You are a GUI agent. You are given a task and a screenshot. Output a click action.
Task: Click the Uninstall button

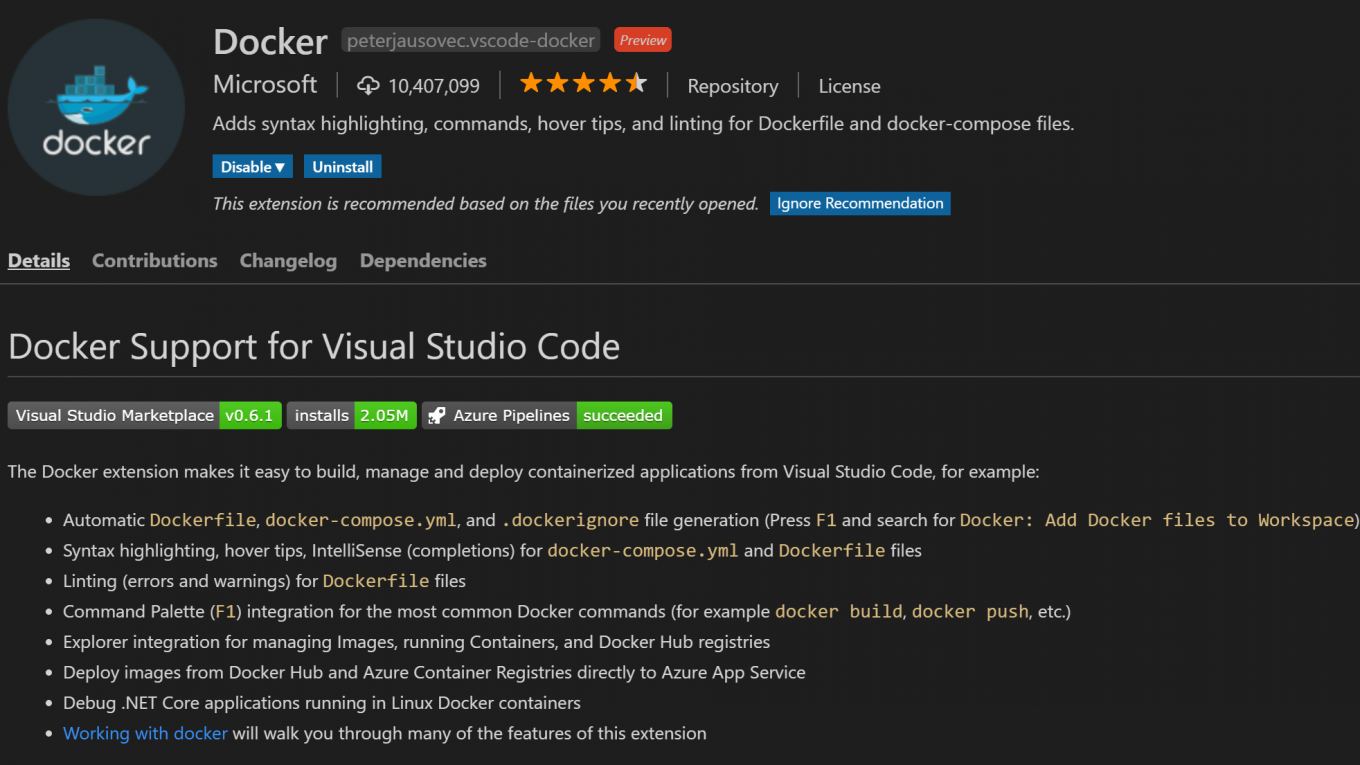pos(342,166)
